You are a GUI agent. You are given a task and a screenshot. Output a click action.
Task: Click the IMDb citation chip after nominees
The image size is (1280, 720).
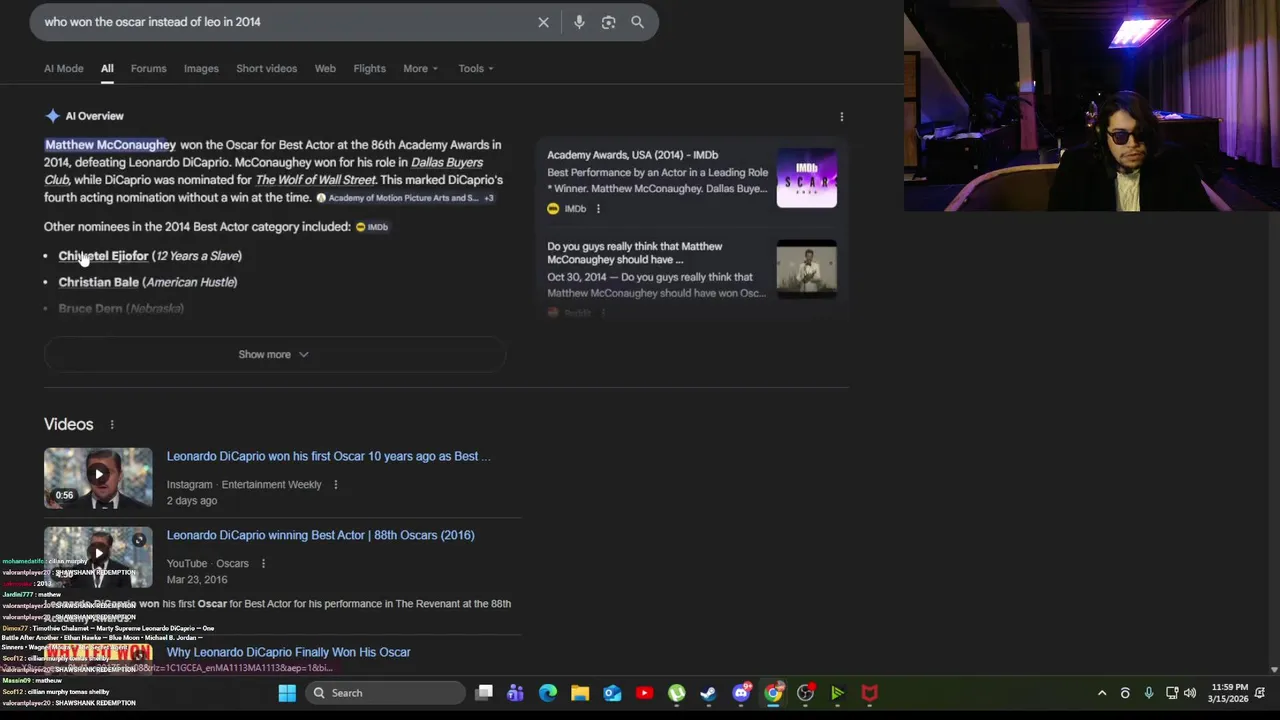[372, 227]
